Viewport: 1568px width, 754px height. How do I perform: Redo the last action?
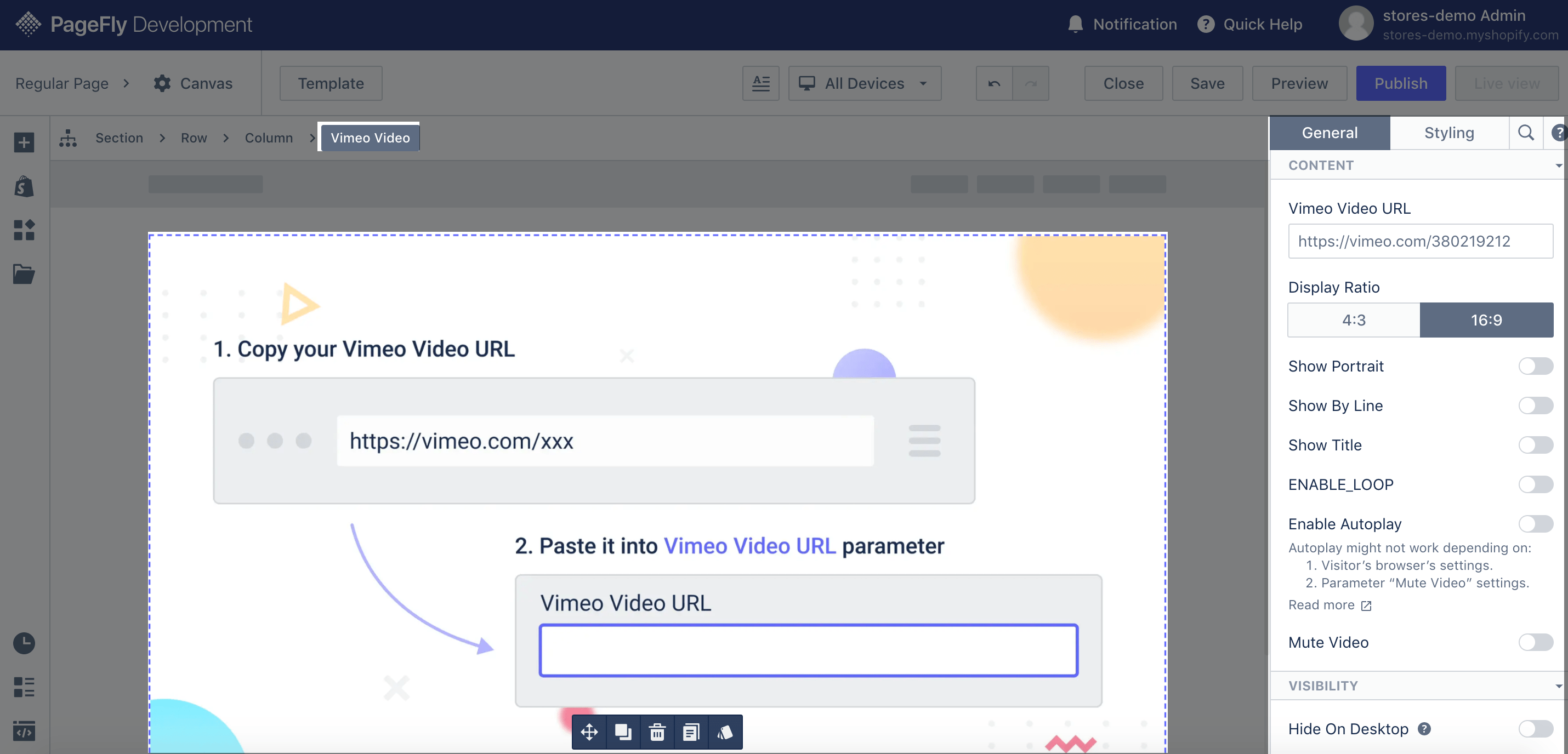tap(1031, 83)
